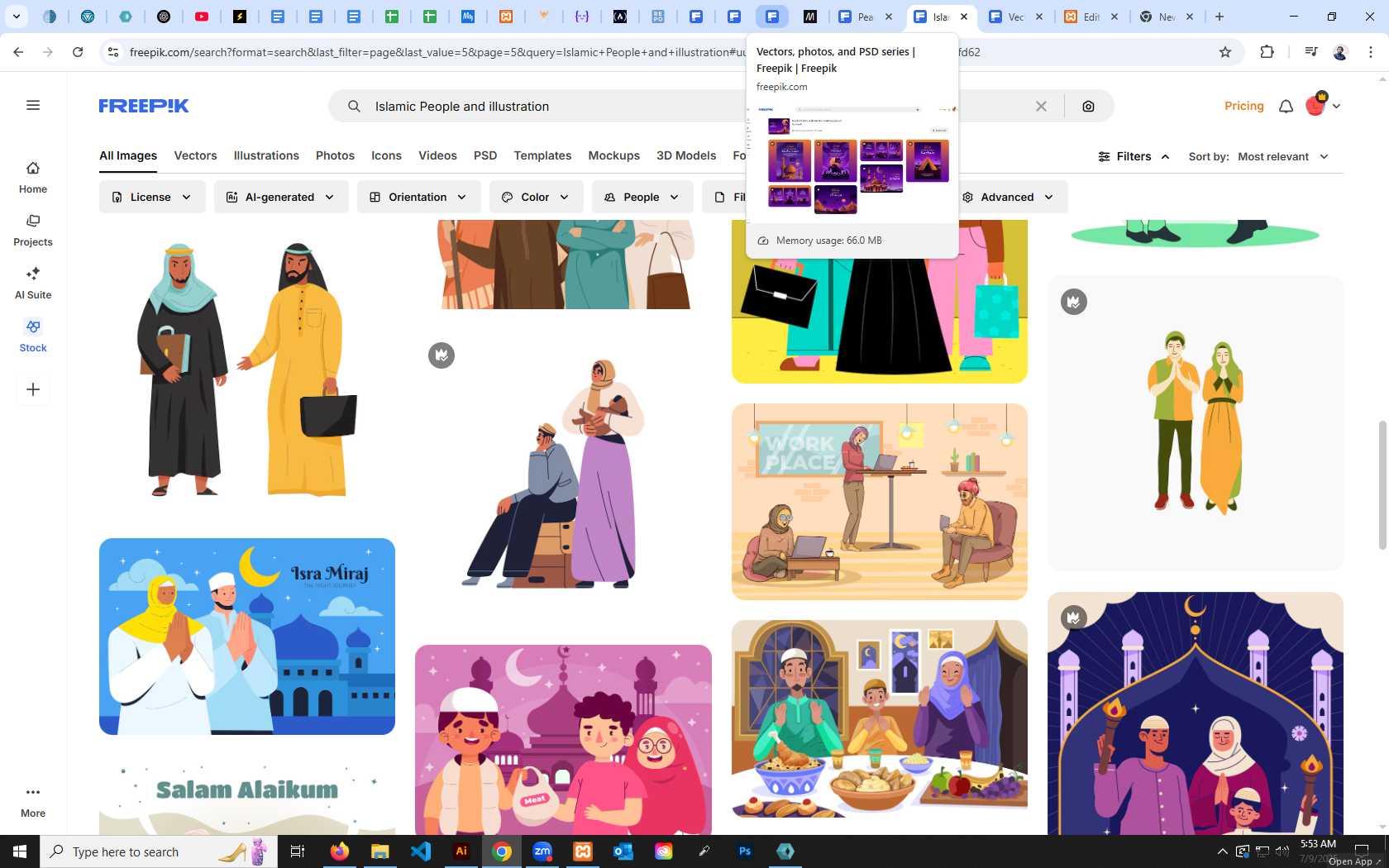Open Photoshop from the taskbar
This screenshot has height=868, width=1389.
click(x=745, y=851)
